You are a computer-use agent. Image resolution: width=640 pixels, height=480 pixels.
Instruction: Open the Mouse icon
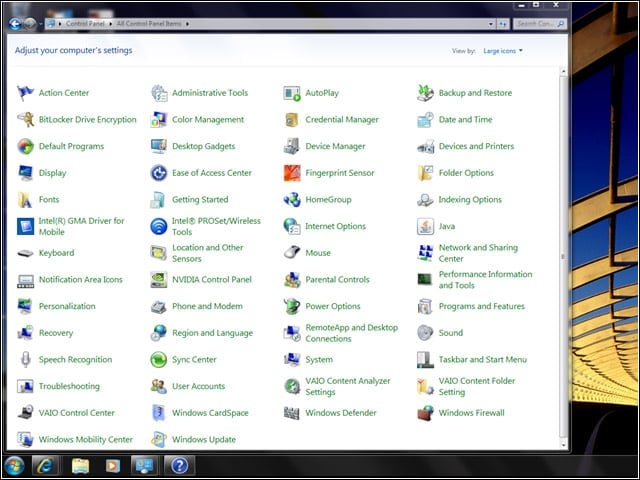292,253
